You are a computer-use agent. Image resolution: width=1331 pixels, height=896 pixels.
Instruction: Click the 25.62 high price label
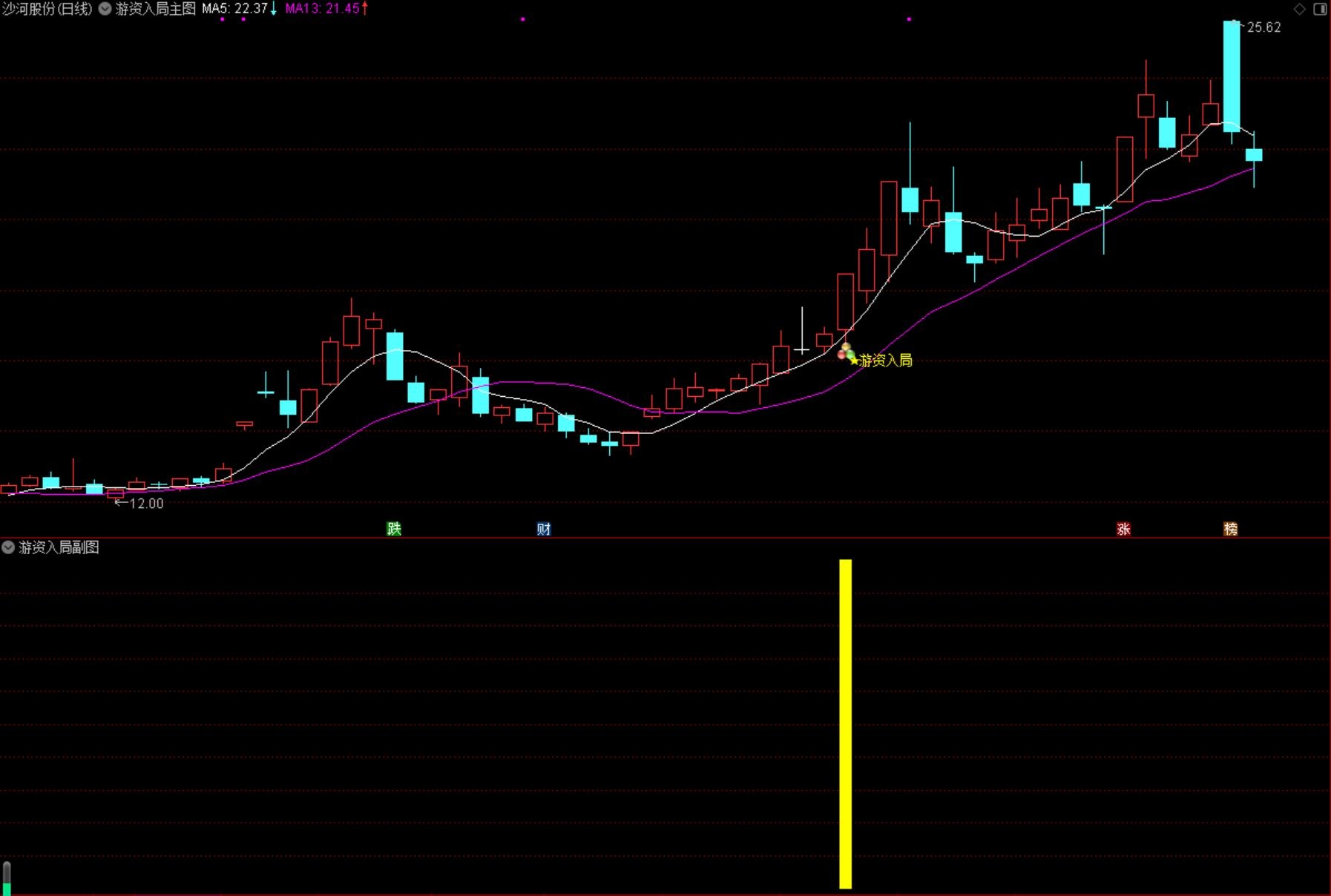tap(1263, 27)
